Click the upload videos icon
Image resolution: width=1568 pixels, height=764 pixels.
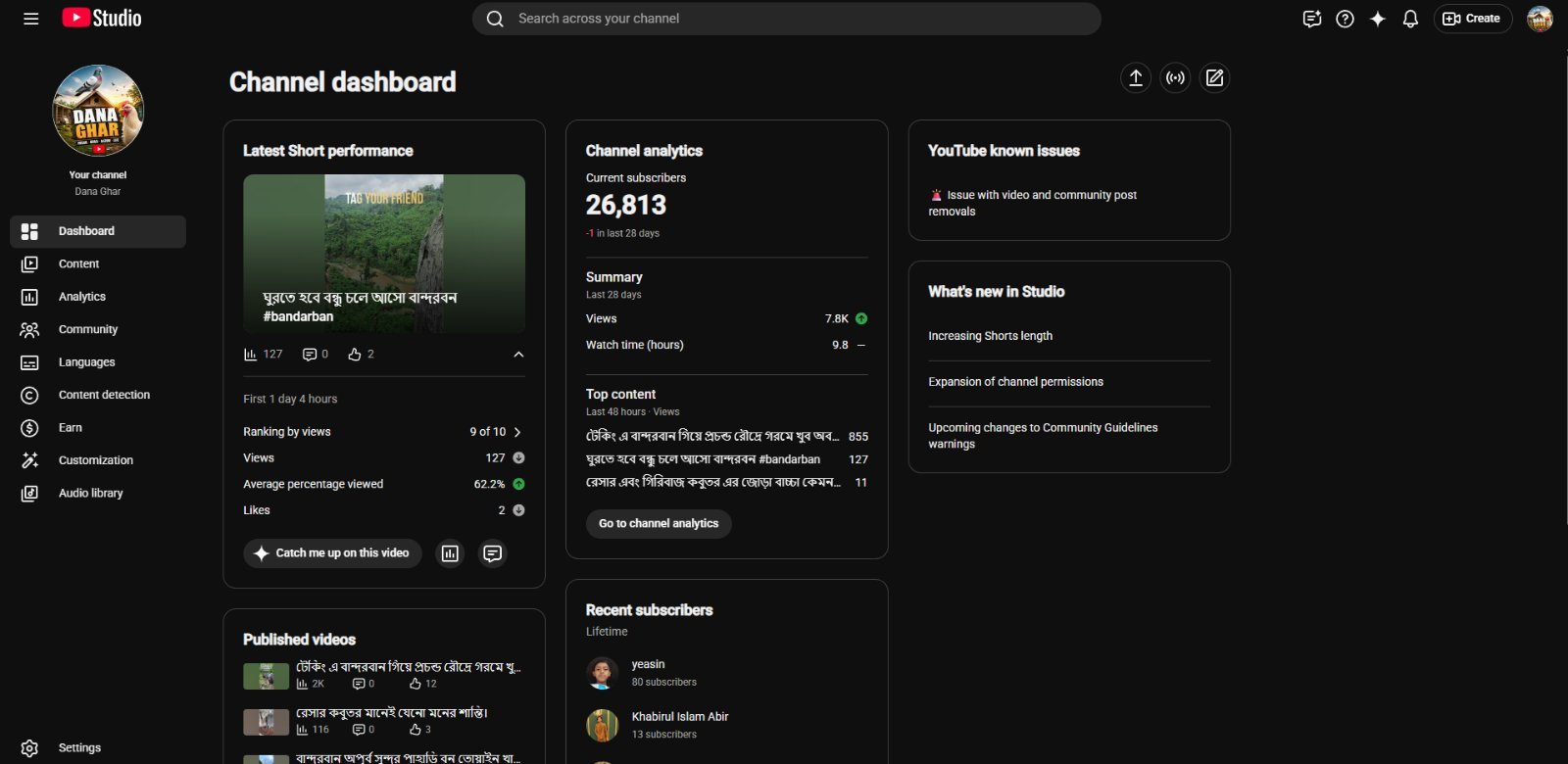[x=1136, y=77]
